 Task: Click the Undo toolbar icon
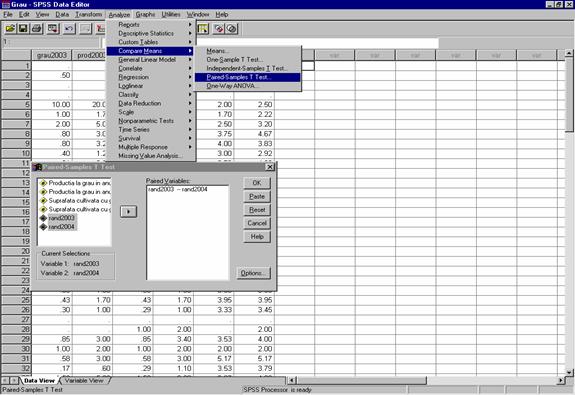tap(69, 29)
